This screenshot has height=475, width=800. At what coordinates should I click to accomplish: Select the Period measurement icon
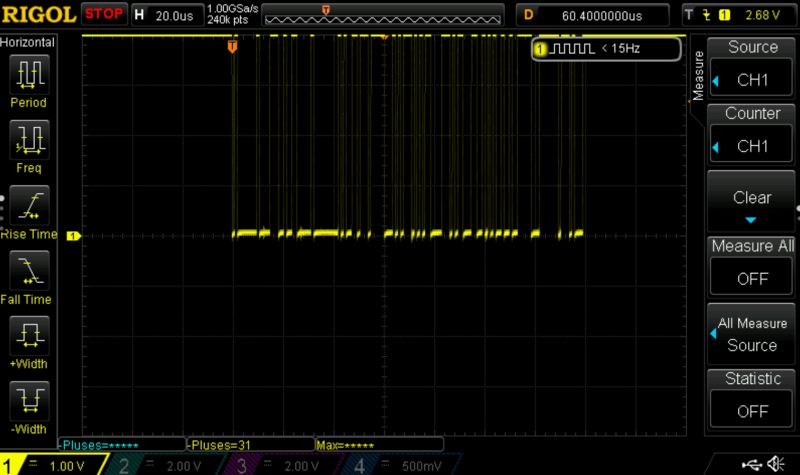coord(30,73)
